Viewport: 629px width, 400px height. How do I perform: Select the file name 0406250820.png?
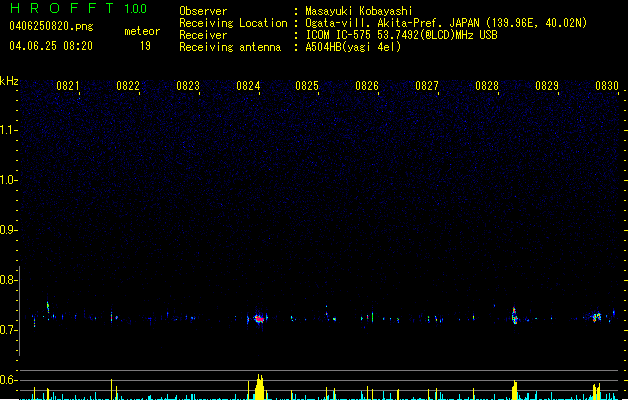click(51, 26)
